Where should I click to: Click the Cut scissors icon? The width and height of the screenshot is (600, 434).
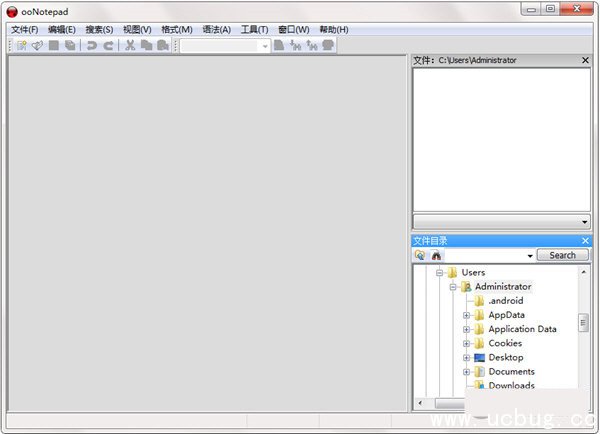coord(130,46)
